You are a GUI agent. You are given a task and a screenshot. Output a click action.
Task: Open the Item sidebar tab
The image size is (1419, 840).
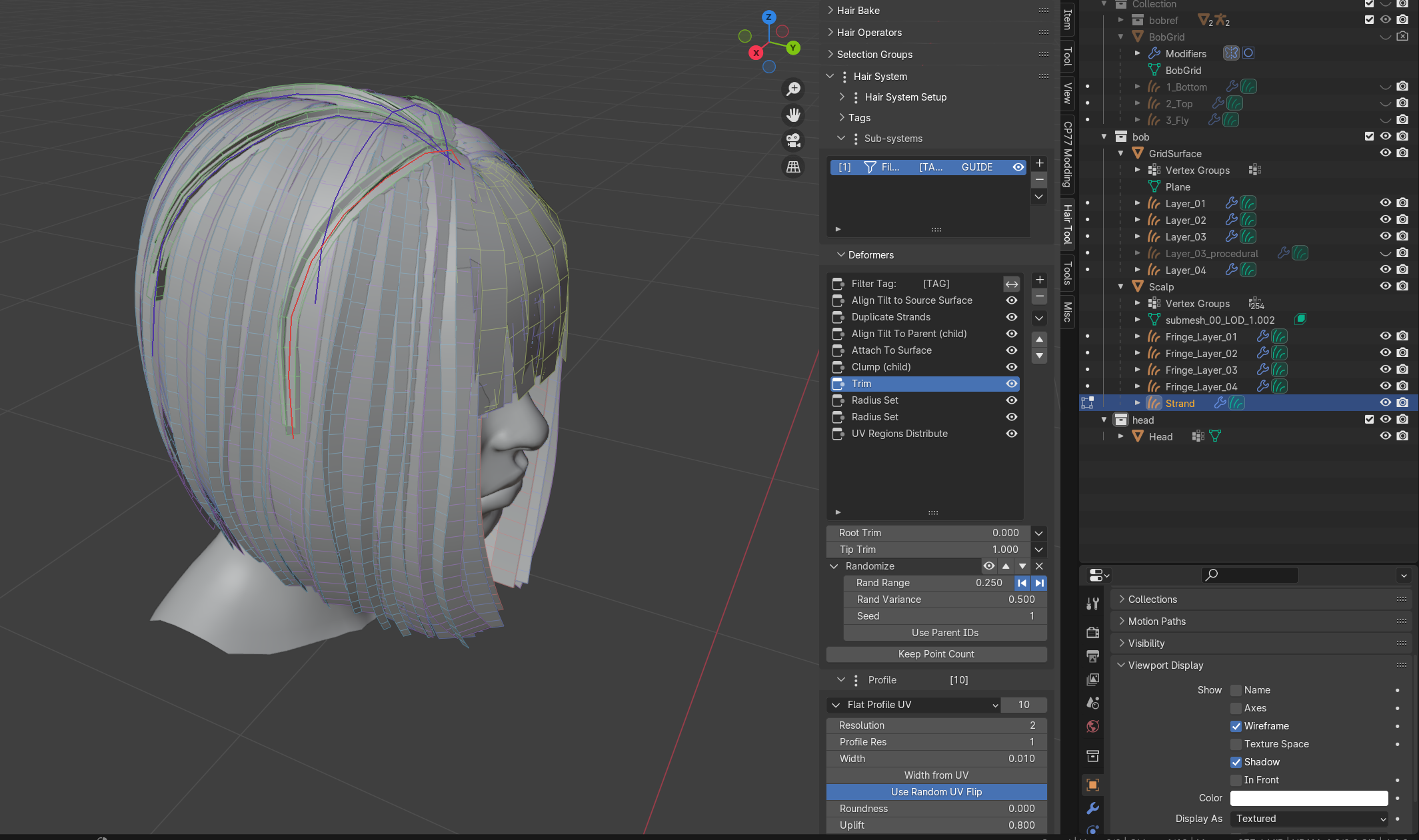pyautogui.click(x=1067, y=19)
